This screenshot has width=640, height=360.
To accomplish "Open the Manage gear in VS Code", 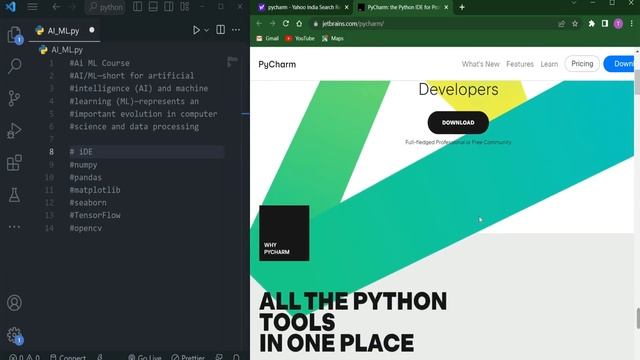I will pyautogui.click(x=14, y=335).
